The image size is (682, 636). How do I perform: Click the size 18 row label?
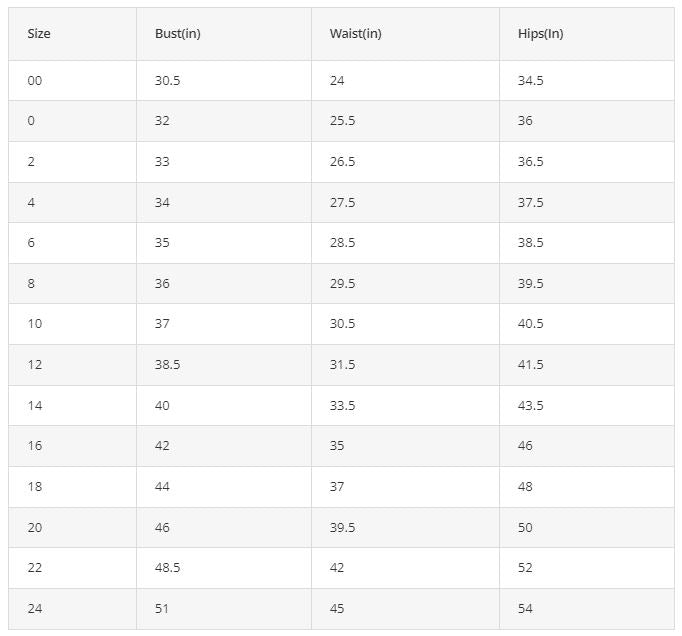coord(35,486)
